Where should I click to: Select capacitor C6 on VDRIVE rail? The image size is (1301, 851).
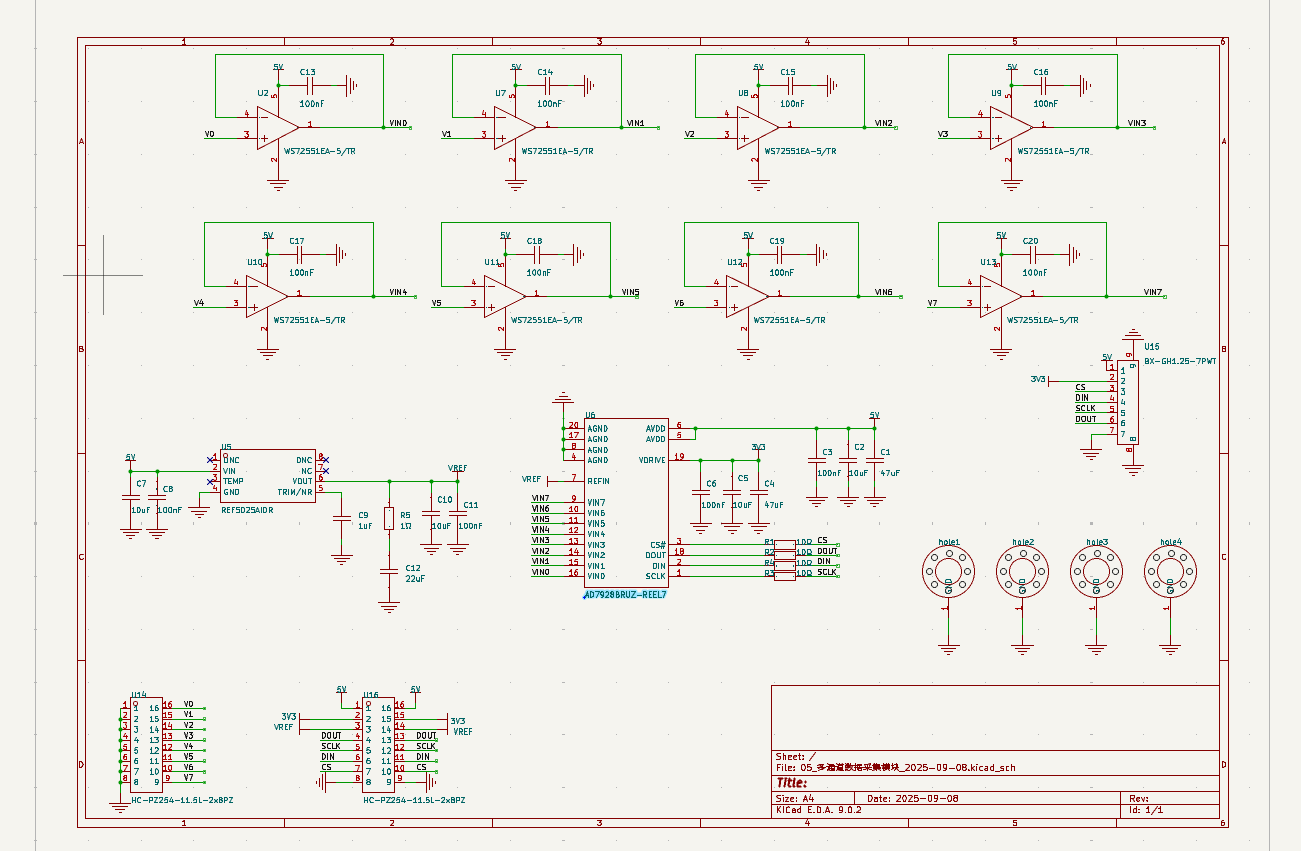pyautogui.click(x=699, y=494)
